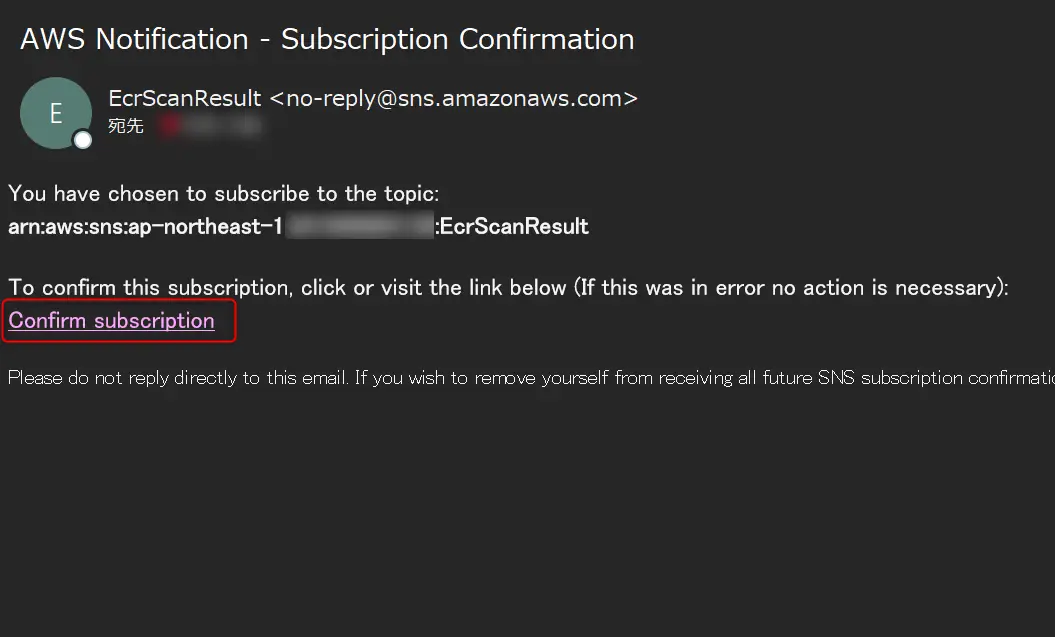
Task: Open the Confirm subscription link
Action: point(112,321)
